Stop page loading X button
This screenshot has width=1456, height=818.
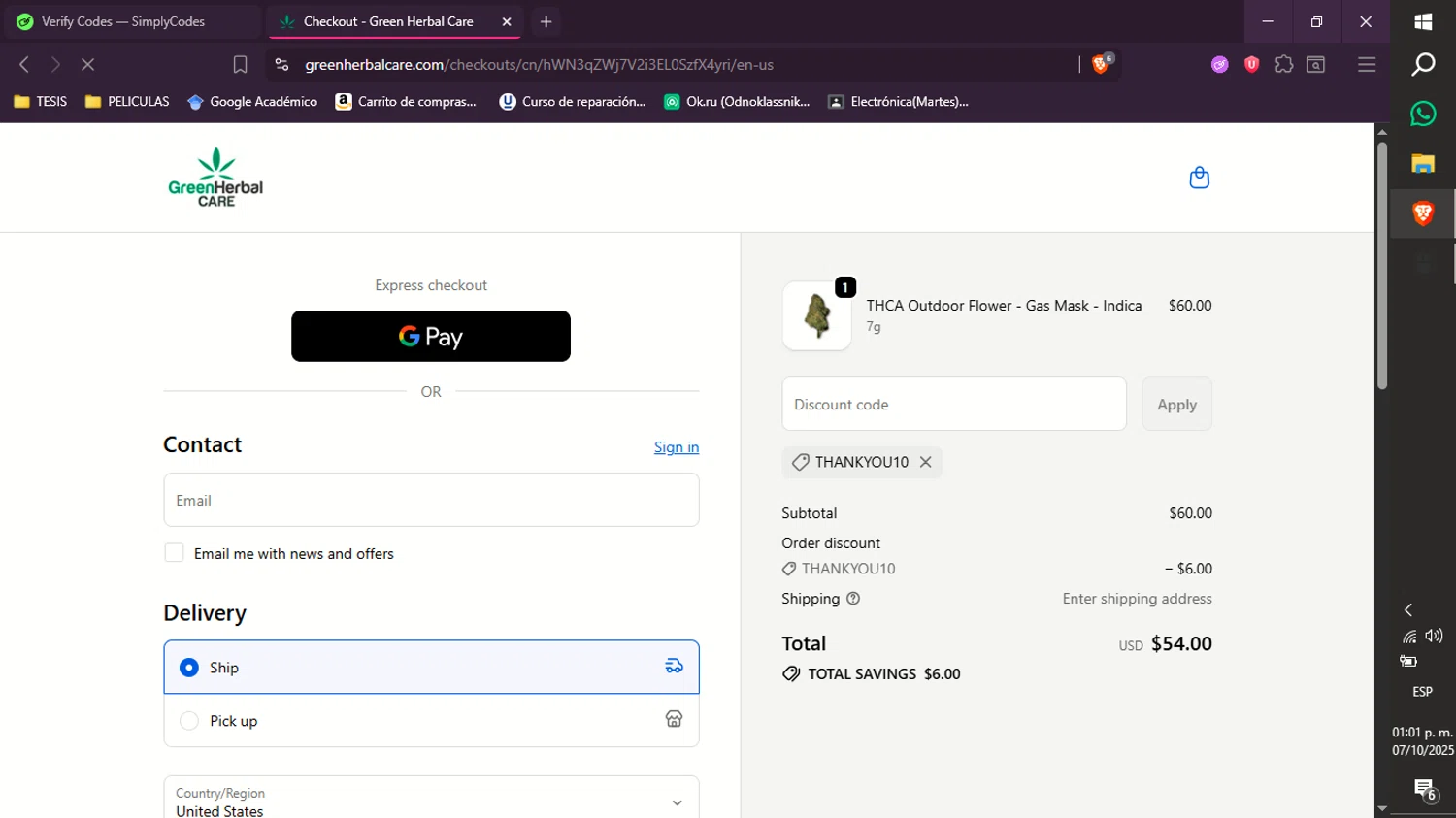(87, 65)
